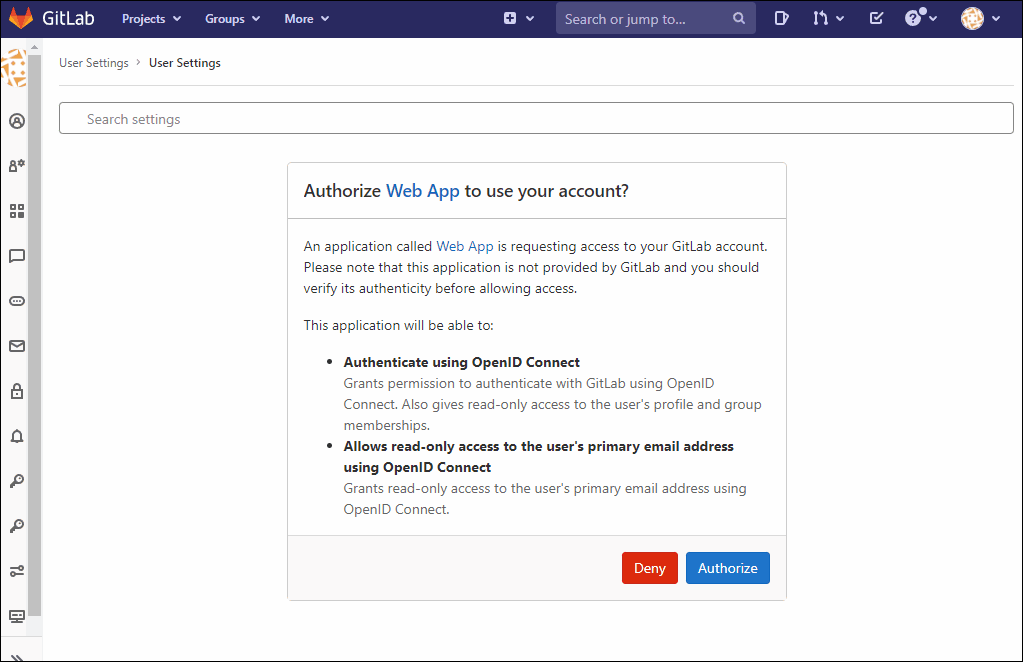Open Emails envelope icon in sidebar
The height and width of the screenshot is (662, 1023).
(x=17, y=346)
